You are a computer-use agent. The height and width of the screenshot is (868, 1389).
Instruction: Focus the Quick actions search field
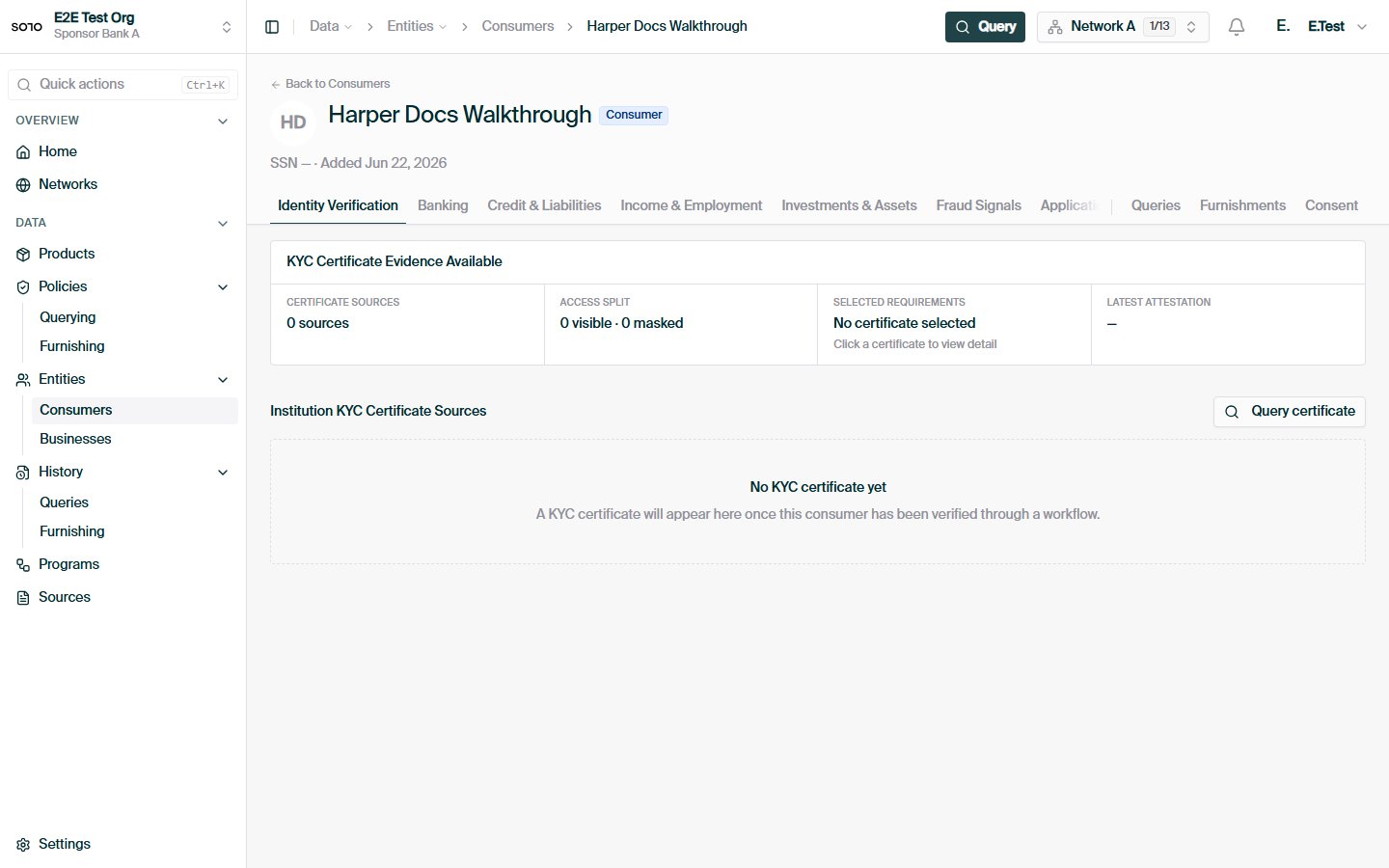(x=123, y=85)
